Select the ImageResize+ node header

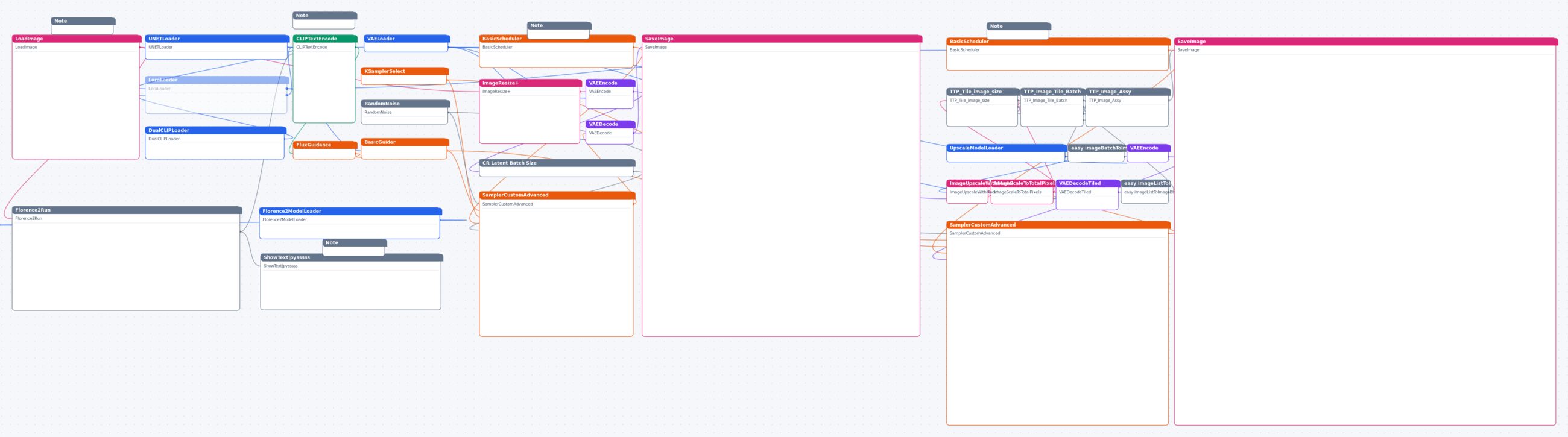530,83
